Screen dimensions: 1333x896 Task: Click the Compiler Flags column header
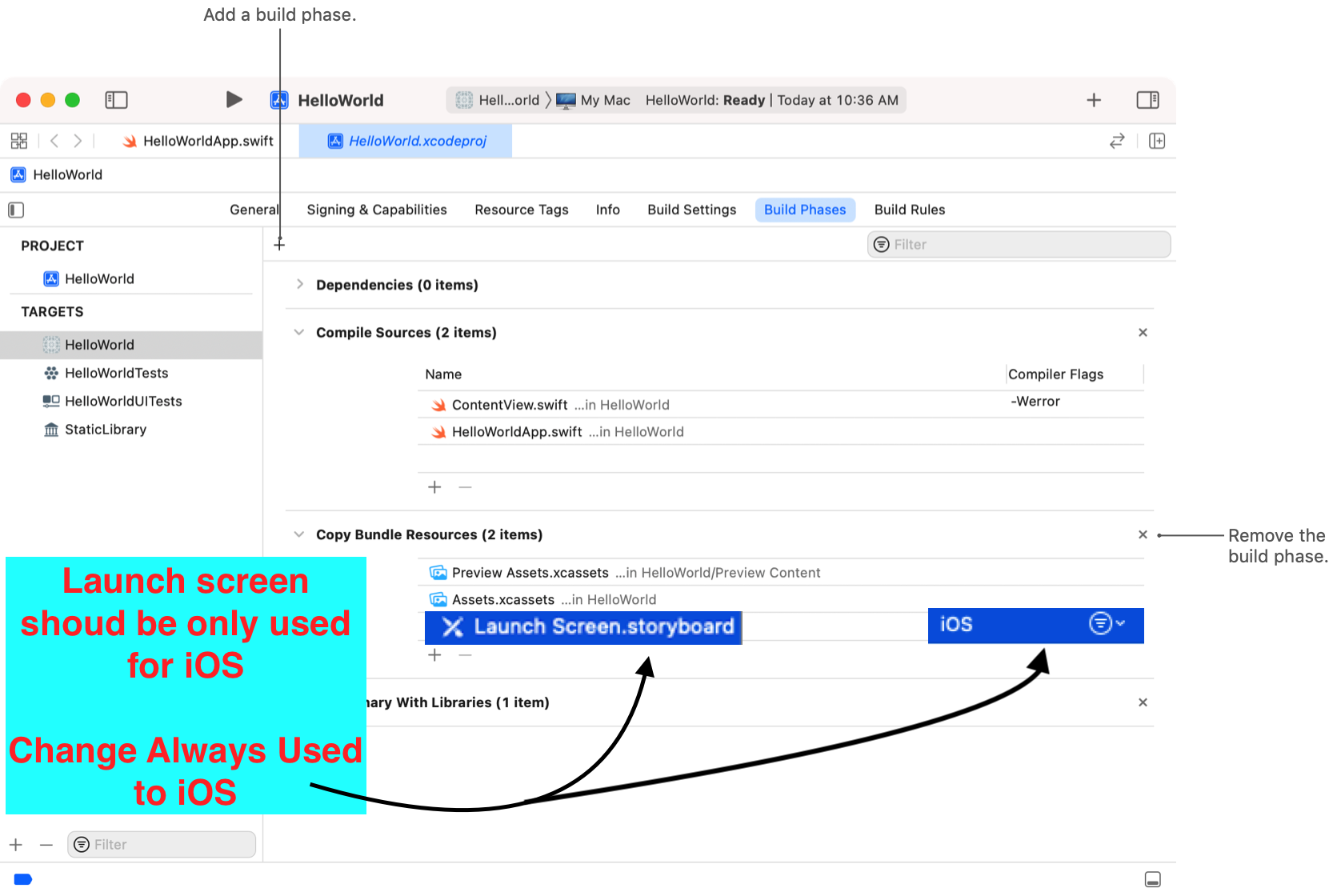[x=1055, y=374]
